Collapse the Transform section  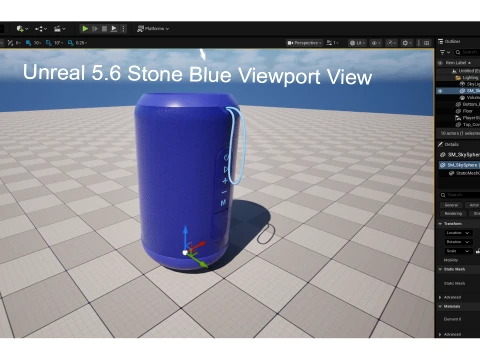440,224
